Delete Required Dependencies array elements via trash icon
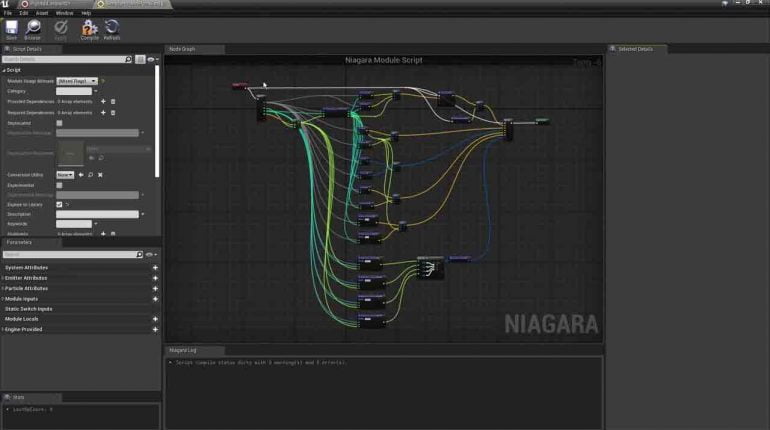Viewport: 770px width, 430px height. tap(113, 113)
